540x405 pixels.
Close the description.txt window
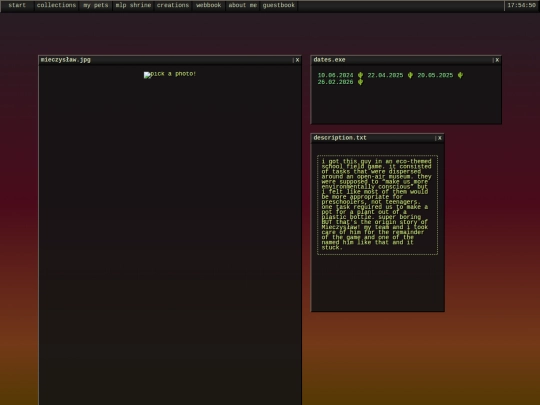[x=440, y=138]
